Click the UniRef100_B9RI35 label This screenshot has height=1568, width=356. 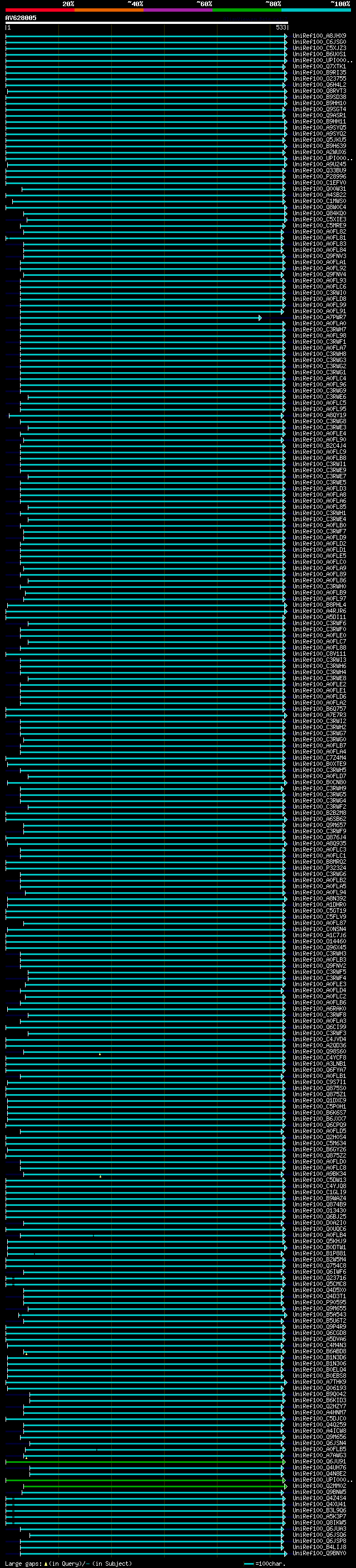coord(319,72)
